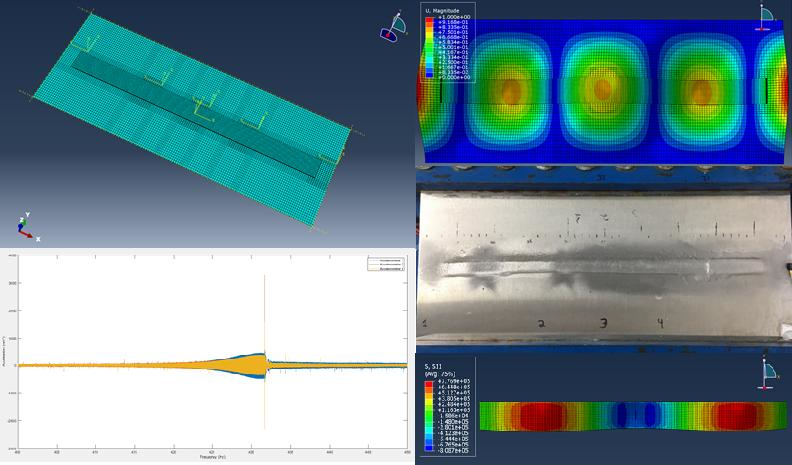This screenshot has height=465, width=792.
Task: Click the dark blue swatch in U Magnitude legend
Action: point(430,75)
